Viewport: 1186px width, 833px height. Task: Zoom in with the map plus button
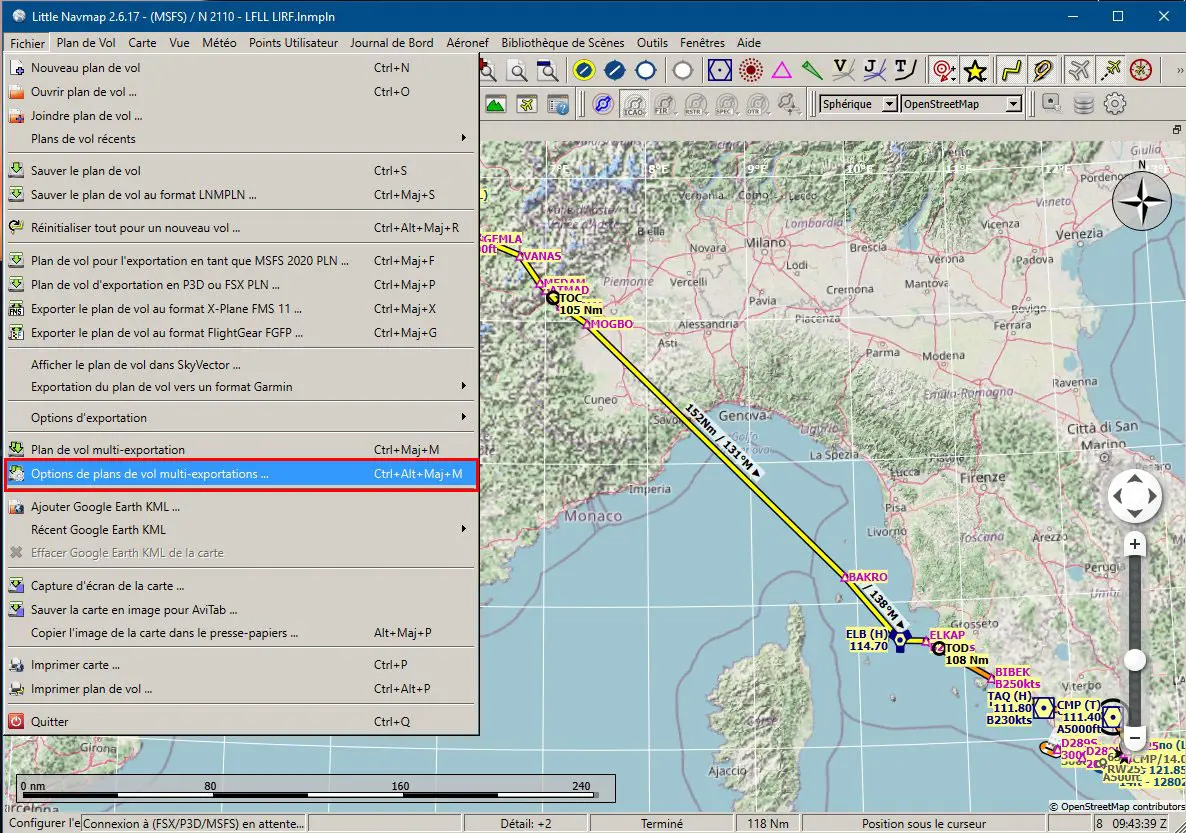tap(1135, 544)
